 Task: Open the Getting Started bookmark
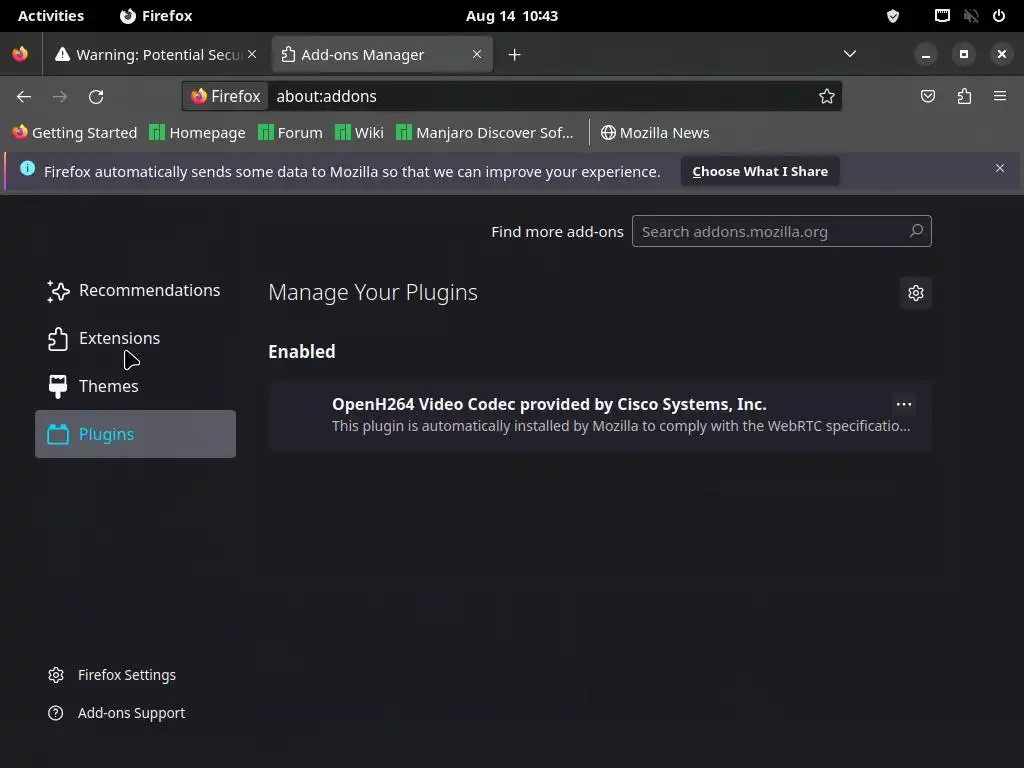pos(74,133)
